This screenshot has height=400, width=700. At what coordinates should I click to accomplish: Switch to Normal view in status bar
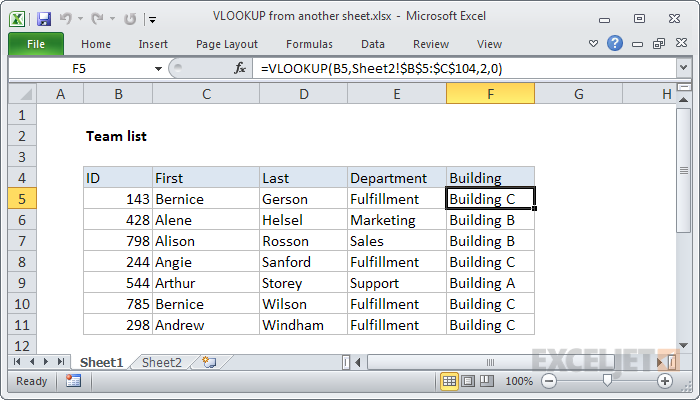coord(450,381)
